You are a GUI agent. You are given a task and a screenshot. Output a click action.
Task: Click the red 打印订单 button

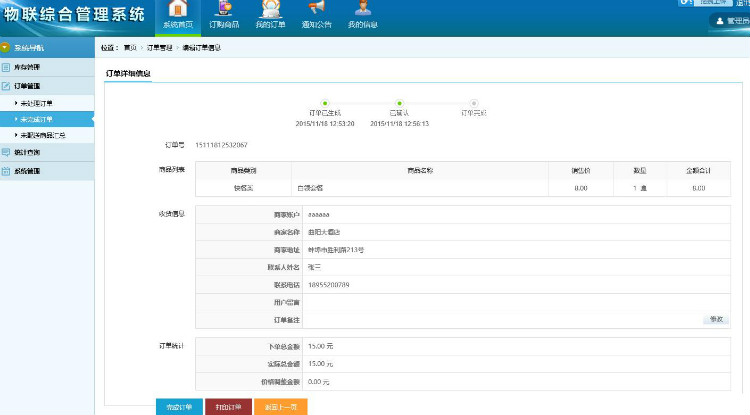pos(229,407)
